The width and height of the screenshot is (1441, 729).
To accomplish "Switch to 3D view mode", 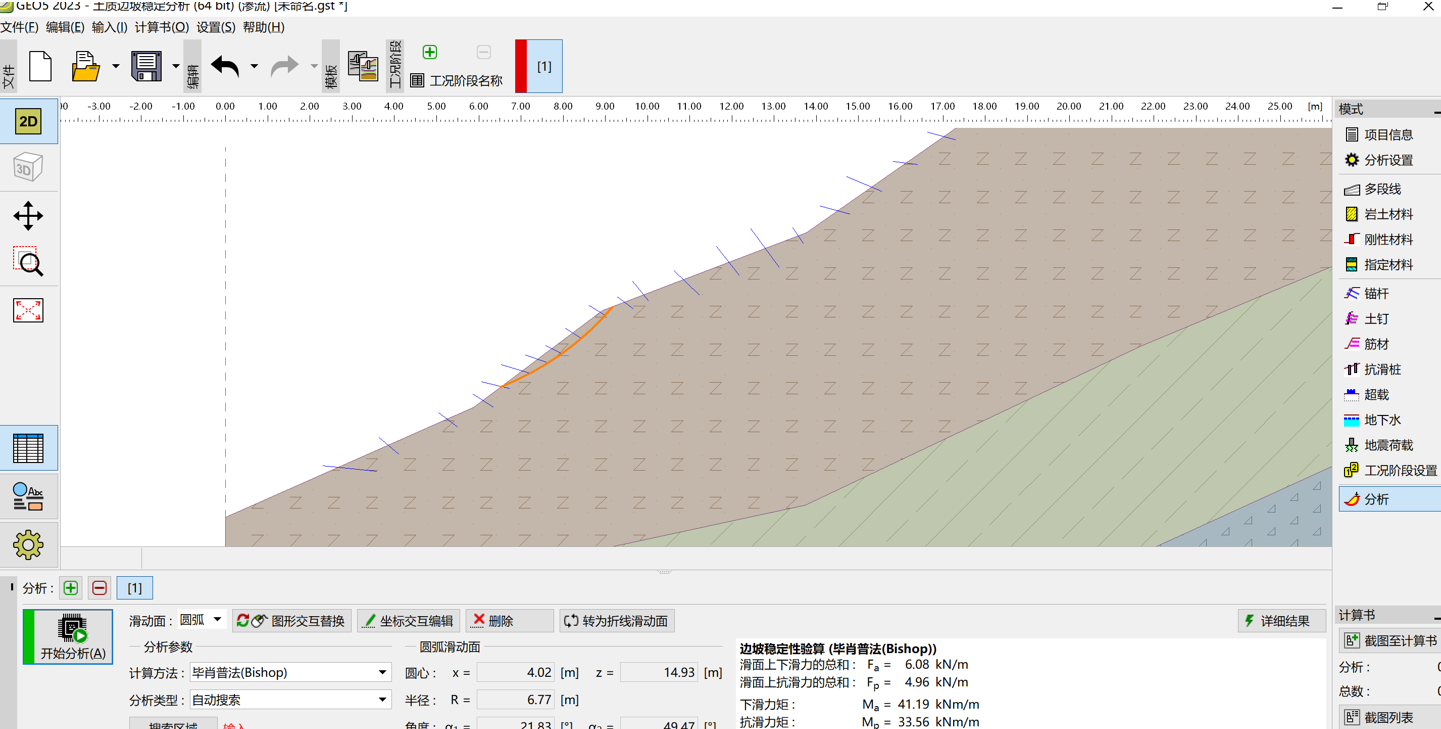I will [28, 168].
